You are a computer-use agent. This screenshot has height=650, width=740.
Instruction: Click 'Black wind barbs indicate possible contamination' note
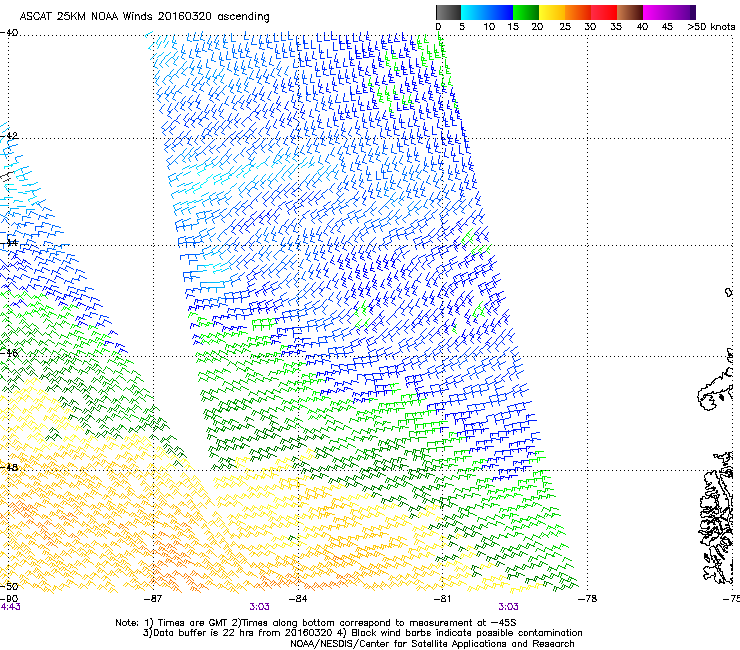[467, 633]
